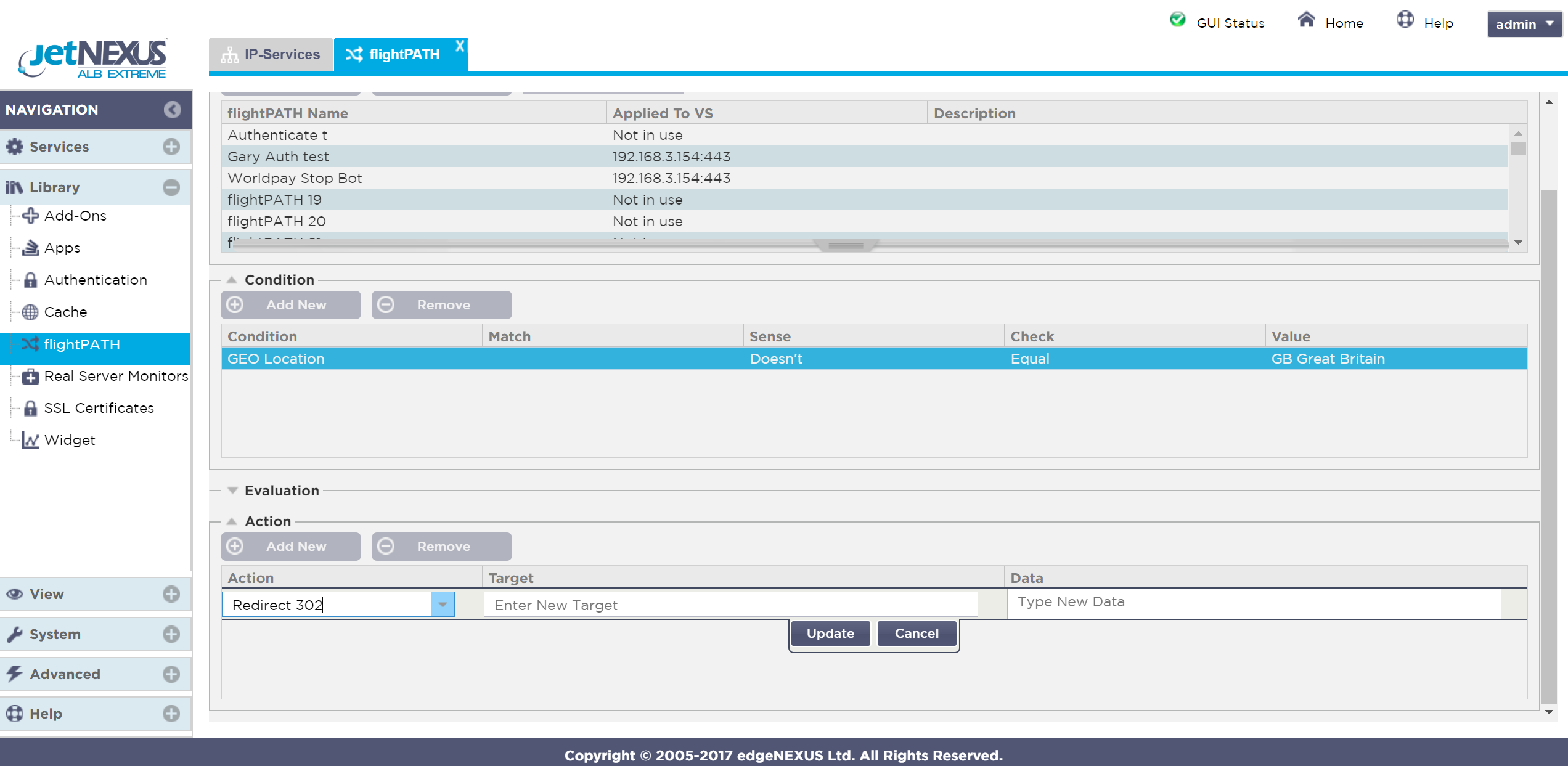Expand System section plus icon
This screenshot has width=1568, height=766.
pos(171,634)
